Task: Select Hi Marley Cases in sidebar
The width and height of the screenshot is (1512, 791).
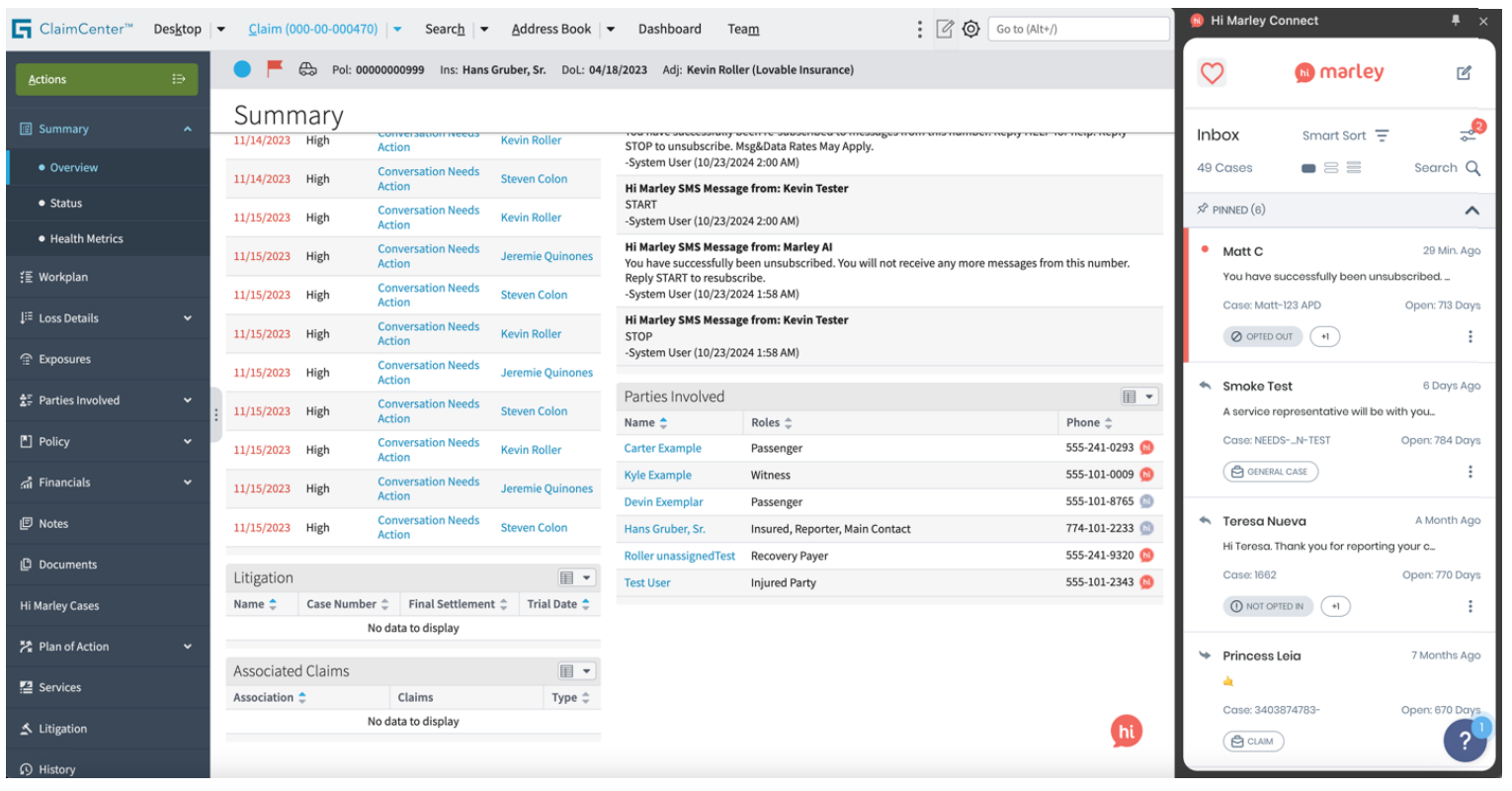Action: (x=59, y=605)
